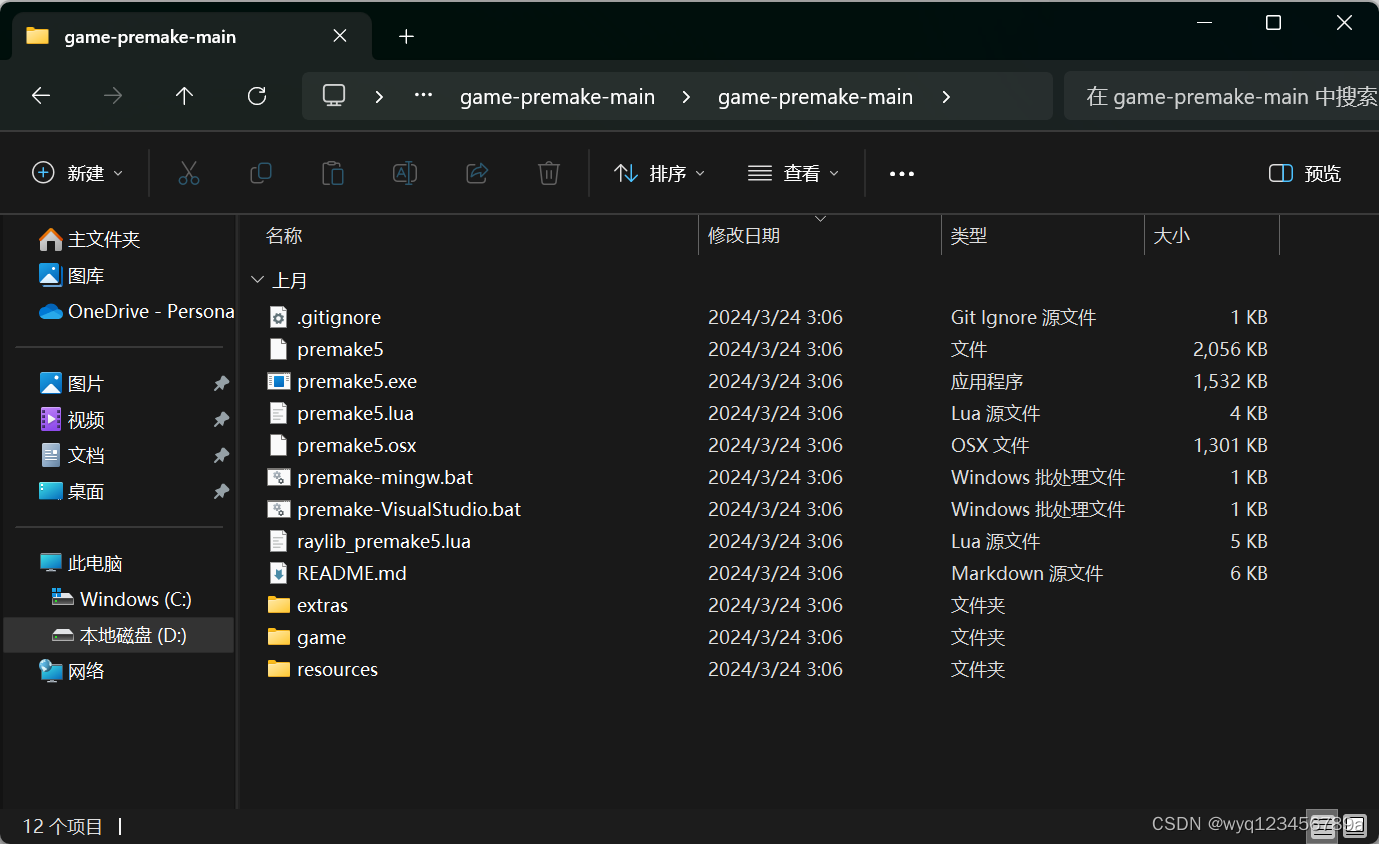Click the Git Ignore 源文件 type cell
Screen dimensions: 1379x844
click(1023, 317)
